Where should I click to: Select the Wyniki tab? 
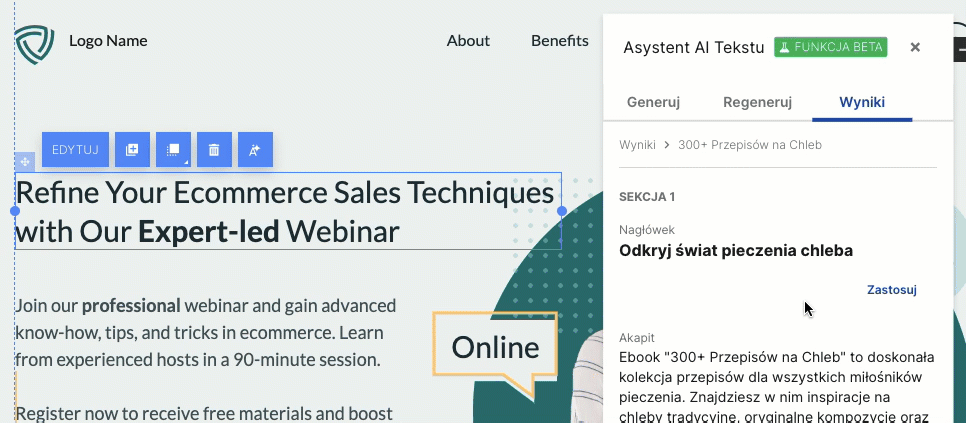pyautogui.click(x=861, y=102)
